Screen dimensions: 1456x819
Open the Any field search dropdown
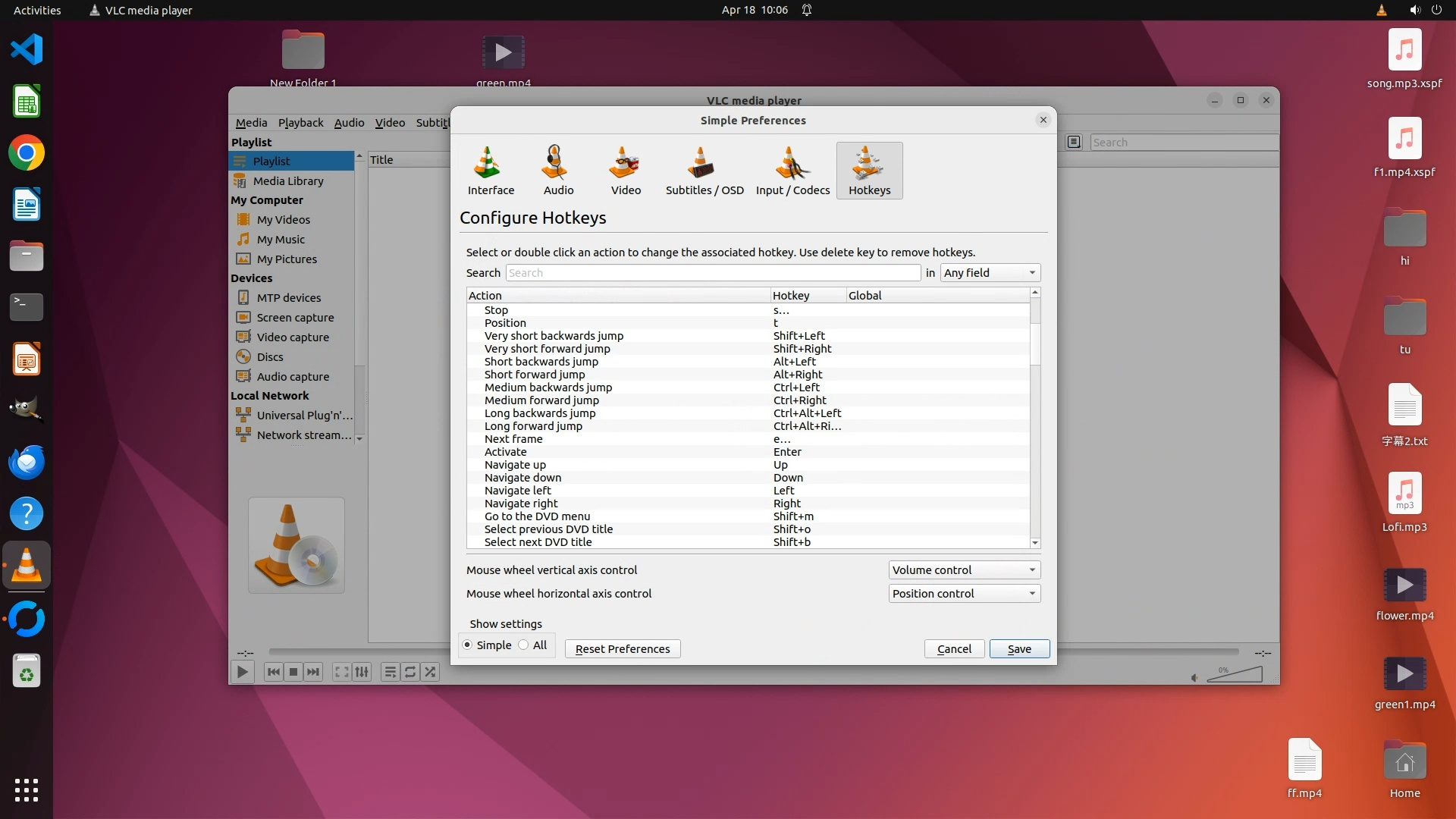point(990,273)
